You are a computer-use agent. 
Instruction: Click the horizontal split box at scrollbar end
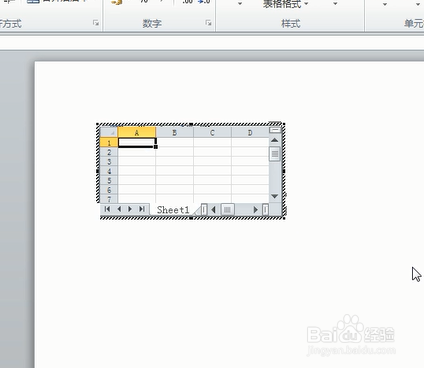pyautogui.click(x=265, y=210)
